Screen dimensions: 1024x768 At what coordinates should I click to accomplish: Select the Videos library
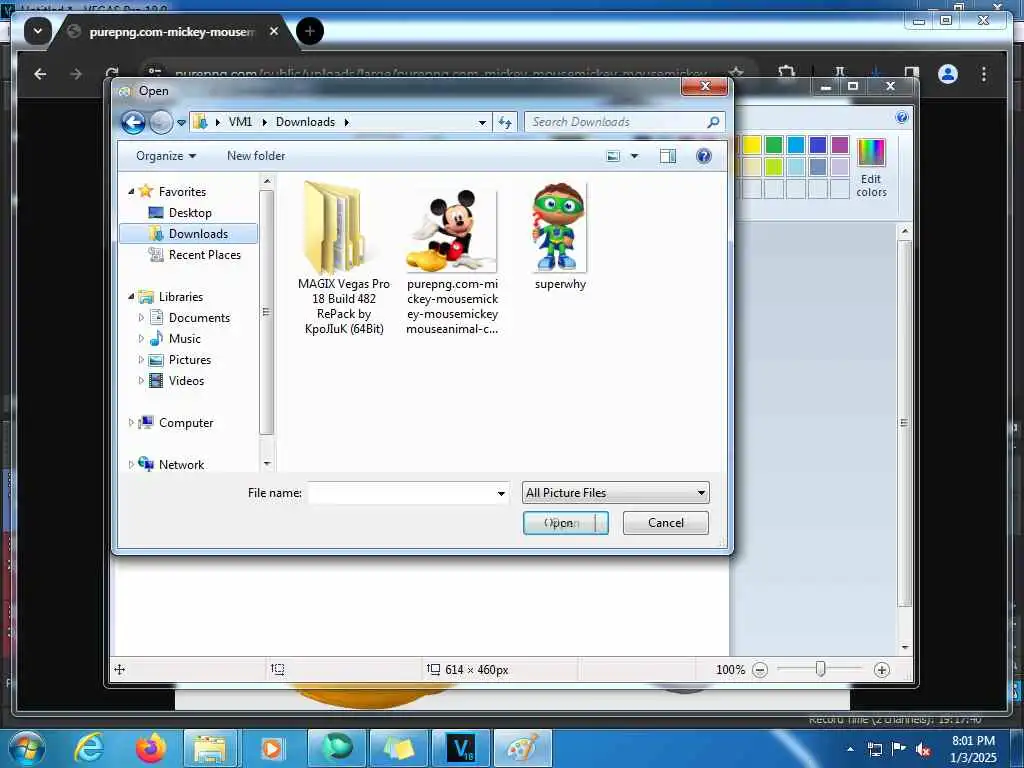coord(185,381)
